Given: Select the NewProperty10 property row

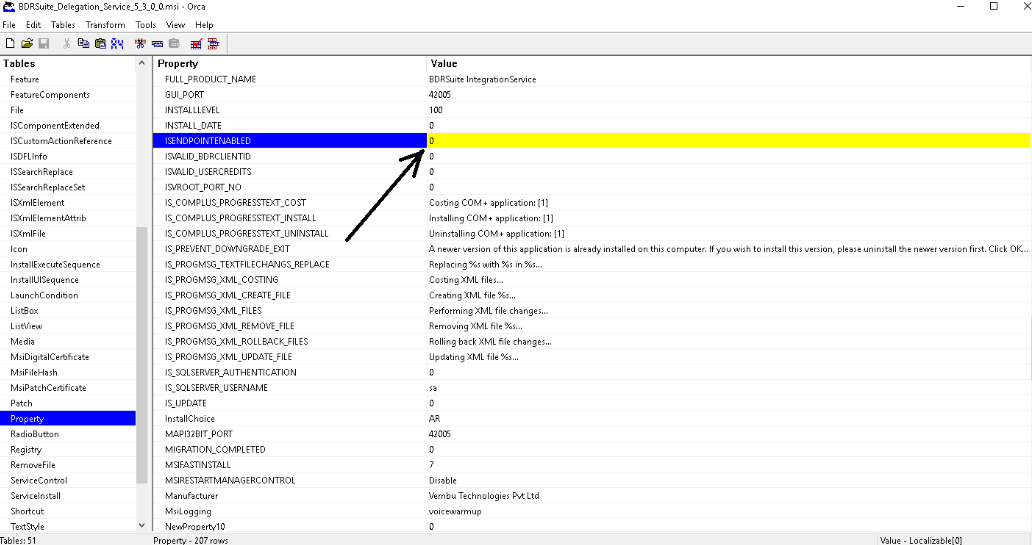Looking at the screenshot, I should point(195,527).
